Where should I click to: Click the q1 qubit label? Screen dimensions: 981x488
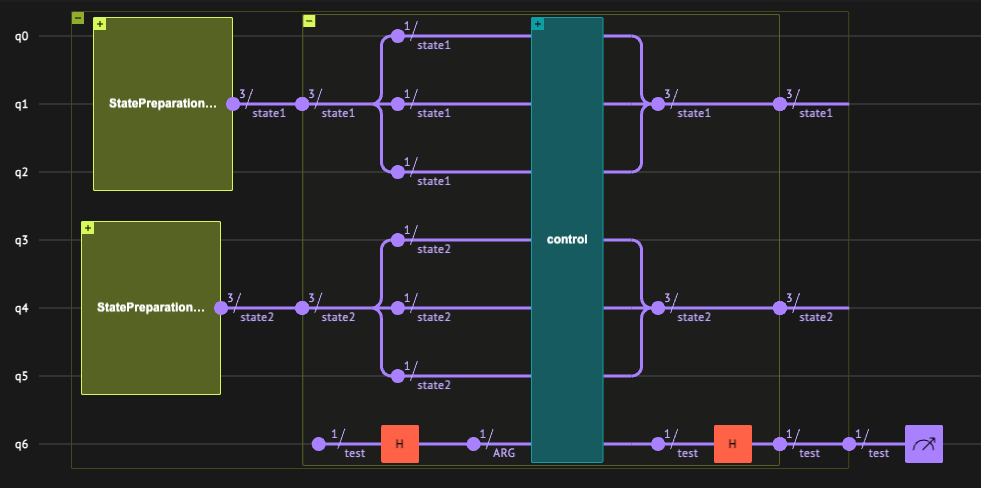click(22, 104)
